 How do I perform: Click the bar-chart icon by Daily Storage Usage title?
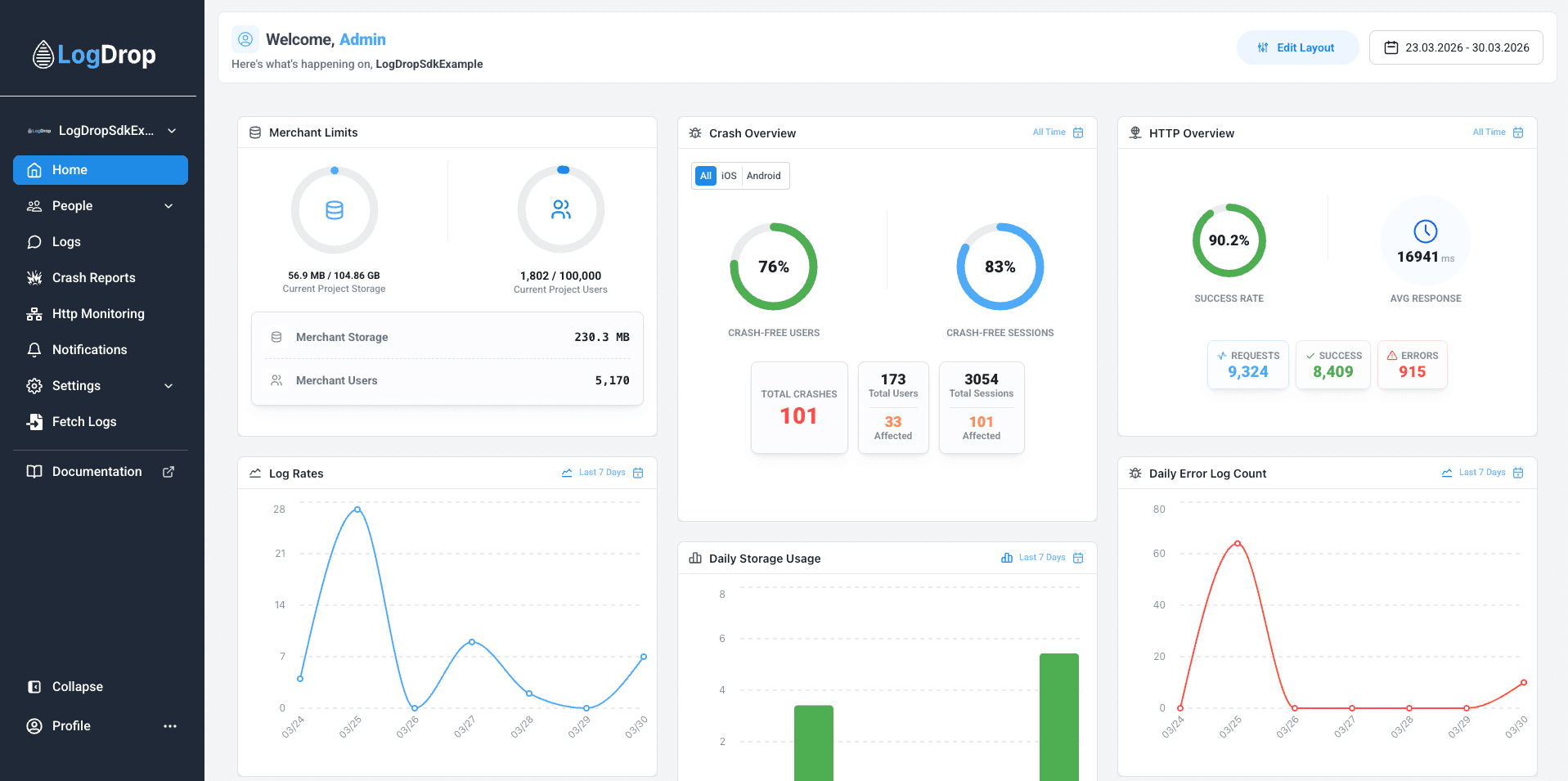coord(695,558)
